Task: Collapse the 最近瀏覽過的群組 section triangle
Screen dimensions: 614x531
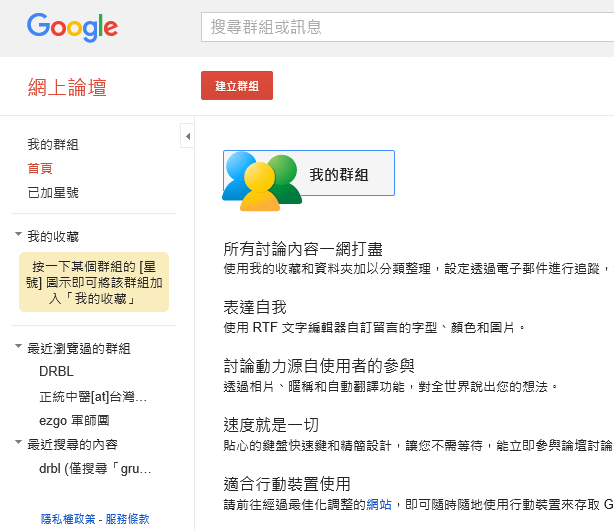Action: pos(18,346)
